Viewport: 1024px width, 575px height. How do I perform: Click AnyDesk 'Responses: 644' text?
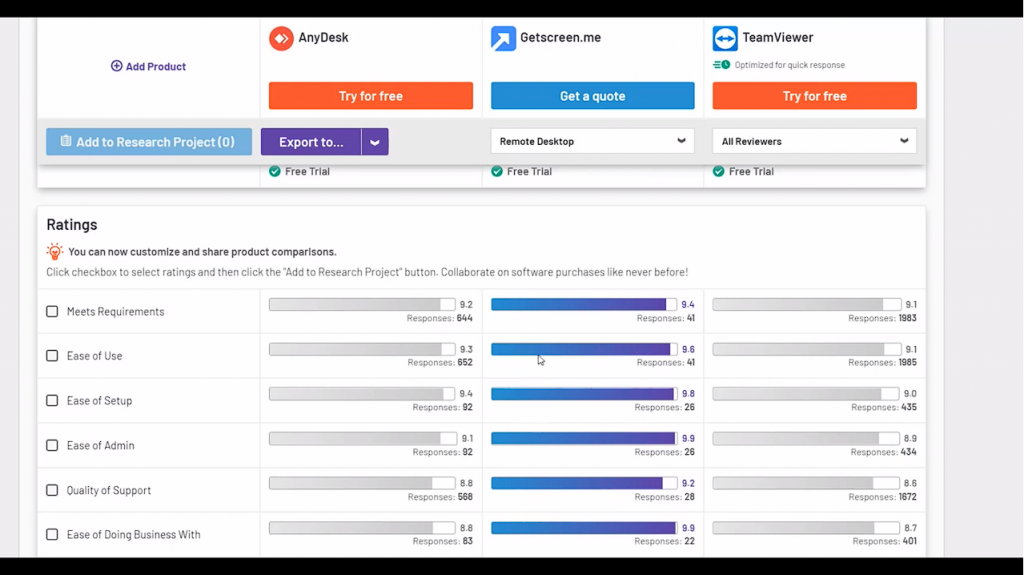tap(440, 318)
